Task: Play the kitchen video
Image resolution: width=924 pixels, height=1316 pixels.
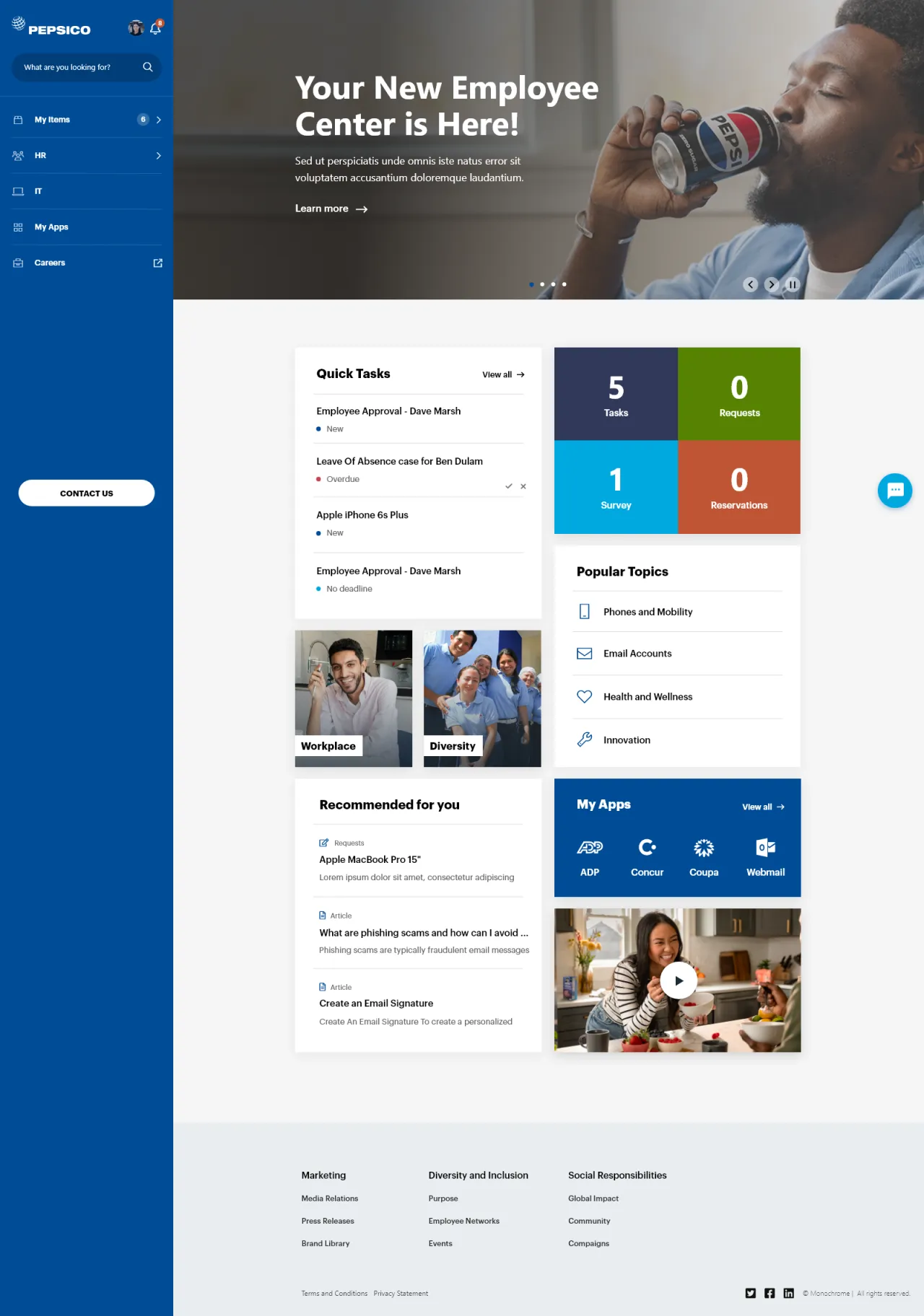Action: point(679,981)
